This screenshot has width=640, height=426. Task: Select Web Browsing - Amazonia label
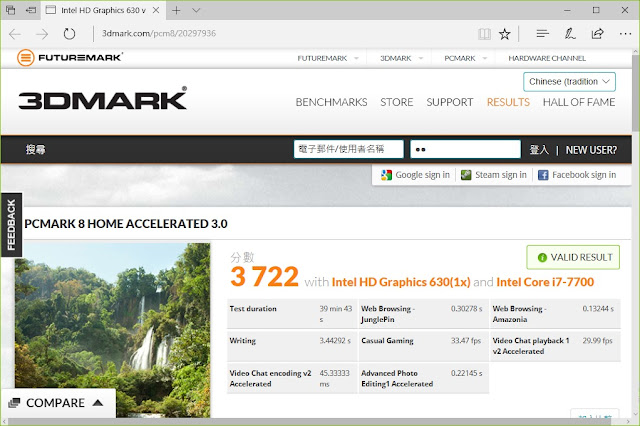tap(520, 314)
